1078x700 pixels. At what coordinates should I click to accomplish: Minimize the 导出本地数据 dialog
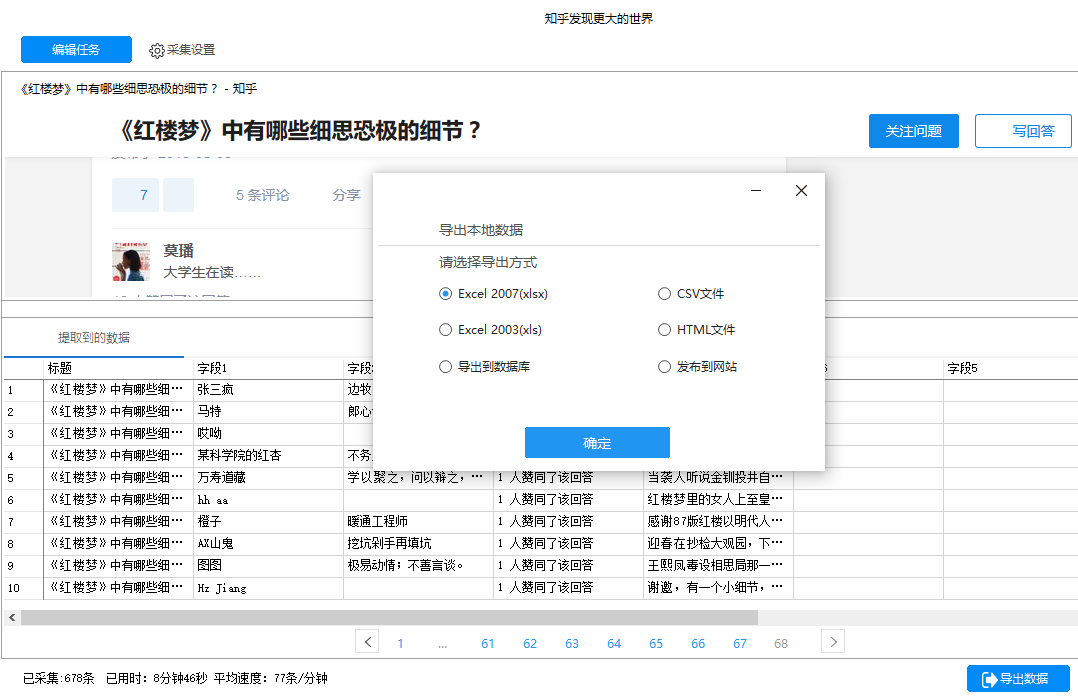tap(756, 190)
